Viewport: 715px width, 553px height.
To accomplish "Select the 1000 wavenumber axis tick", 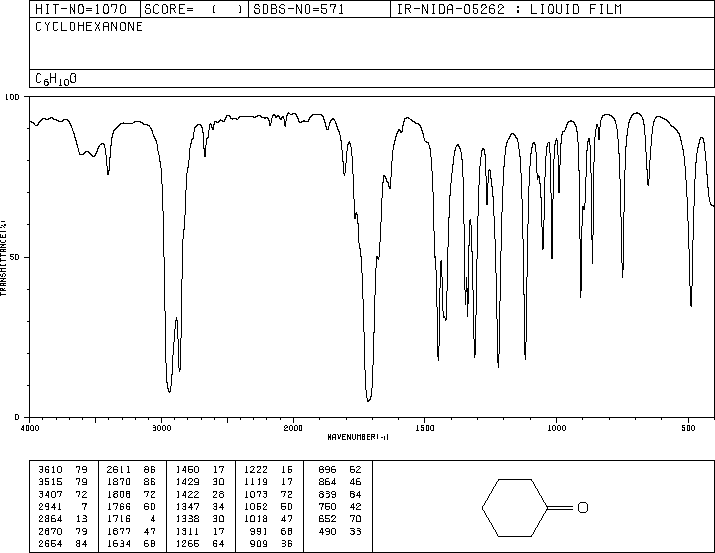I will coord(555,427).
